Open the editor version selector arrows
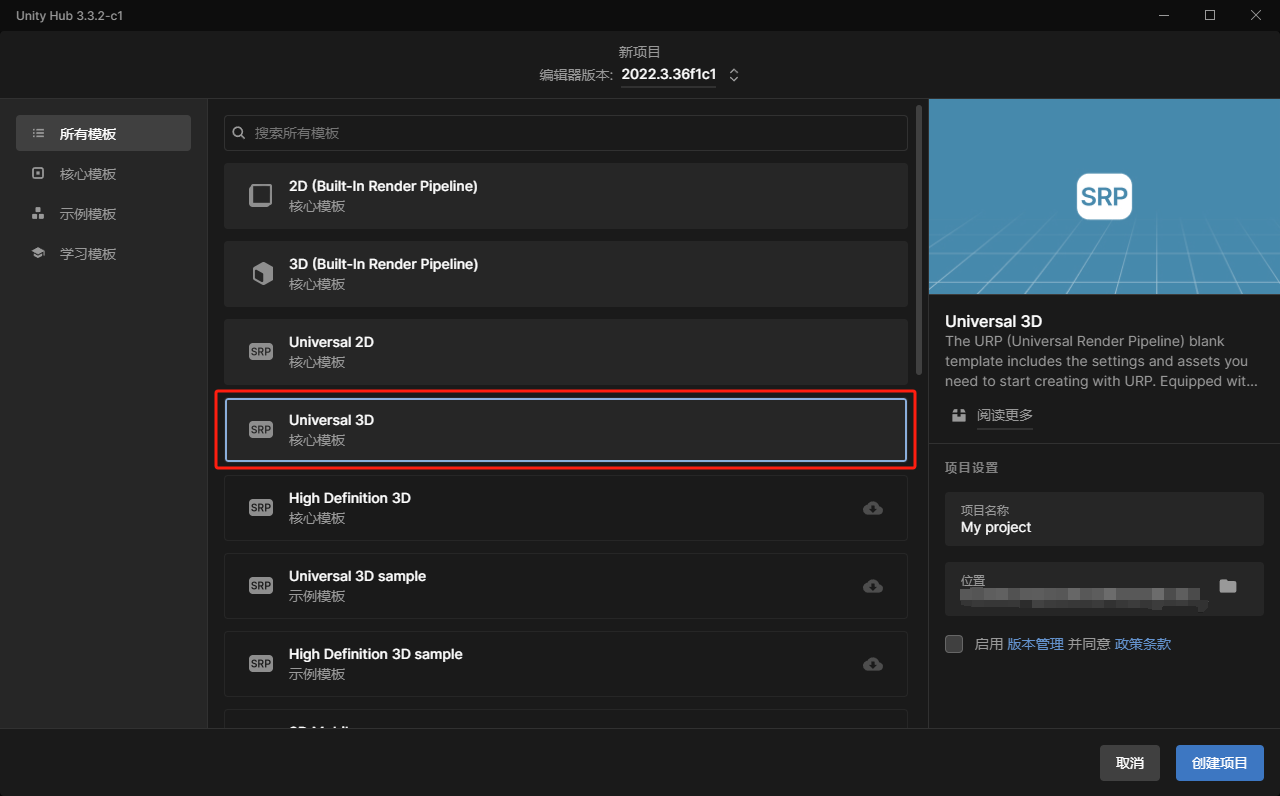The image size is (1280, 796). point(734,75)
